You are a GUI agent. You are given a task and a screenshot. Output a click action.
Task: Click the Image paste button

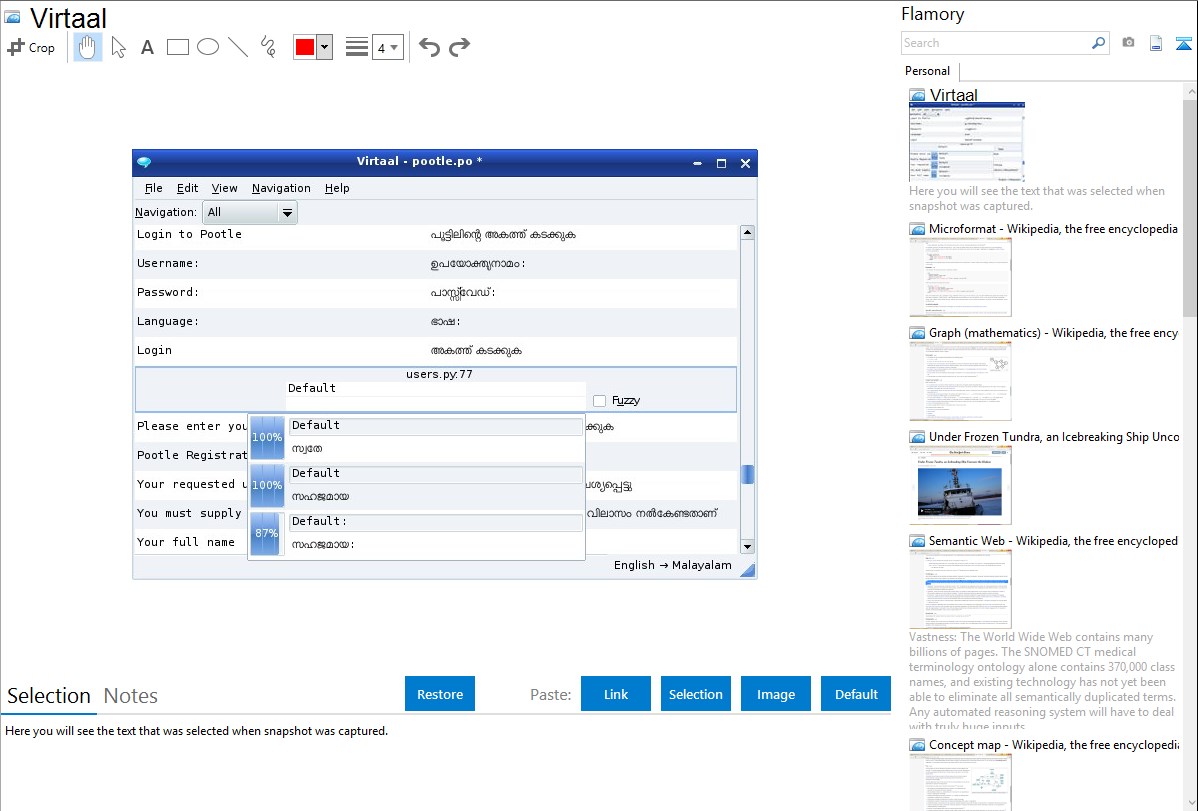776,694
